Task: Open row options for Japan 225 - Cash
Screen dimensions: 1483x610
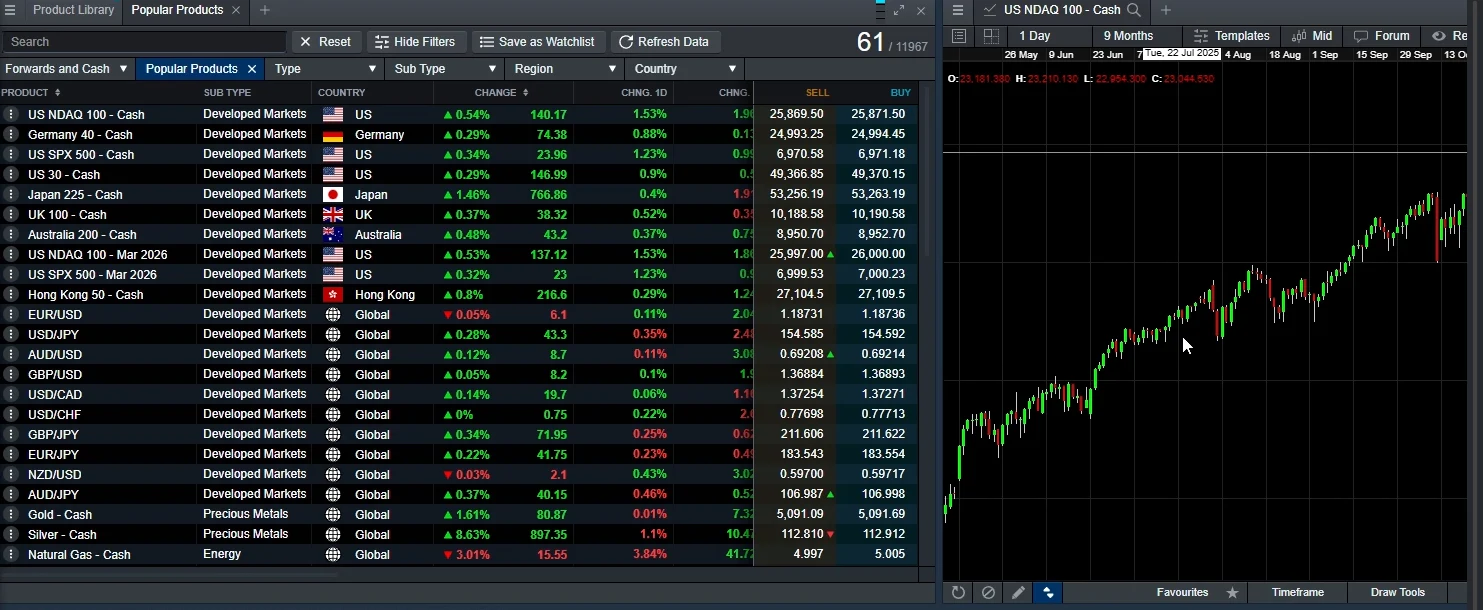Action: tap(11, 194)
